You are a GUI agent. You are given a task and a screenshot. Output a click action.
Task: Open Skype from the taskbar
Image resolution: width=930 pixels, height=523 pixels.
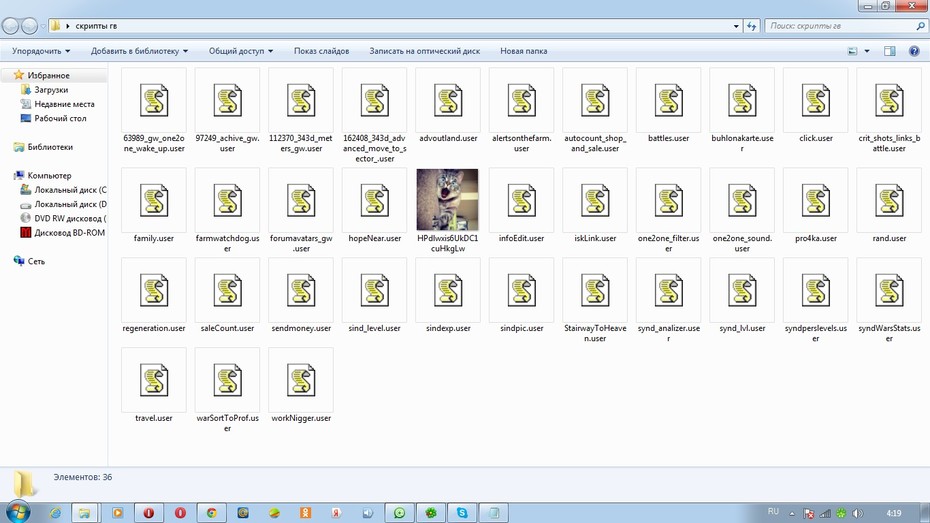(x=462, y=513)
